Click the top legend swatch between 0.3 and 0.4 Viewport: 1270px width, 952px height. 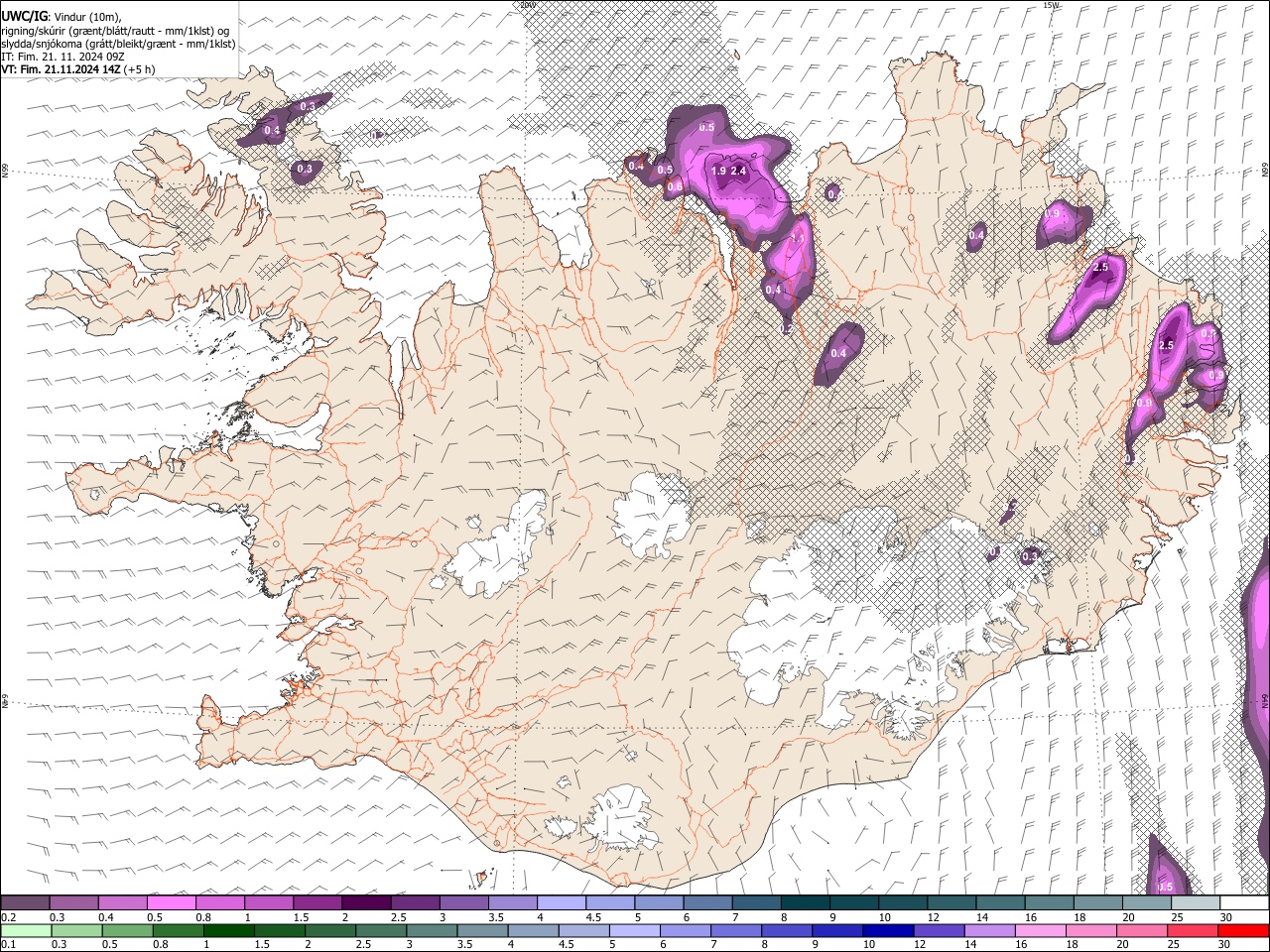[x=74, y=902]
